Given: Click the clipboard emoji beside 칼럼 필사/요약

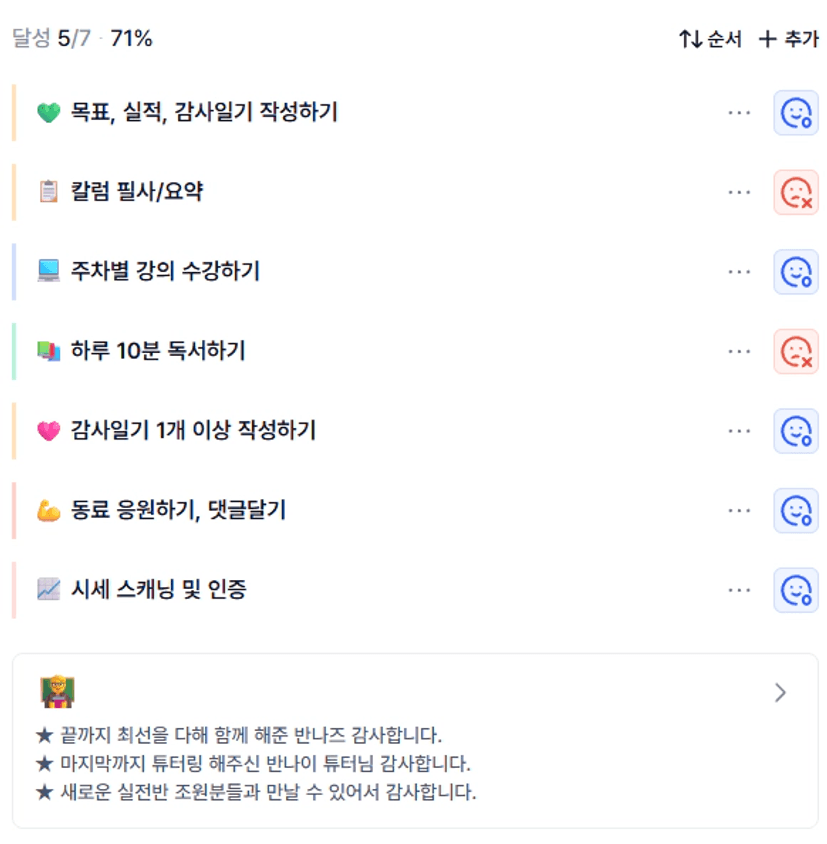Looking at the screenshot, I should tap(48, 192).
